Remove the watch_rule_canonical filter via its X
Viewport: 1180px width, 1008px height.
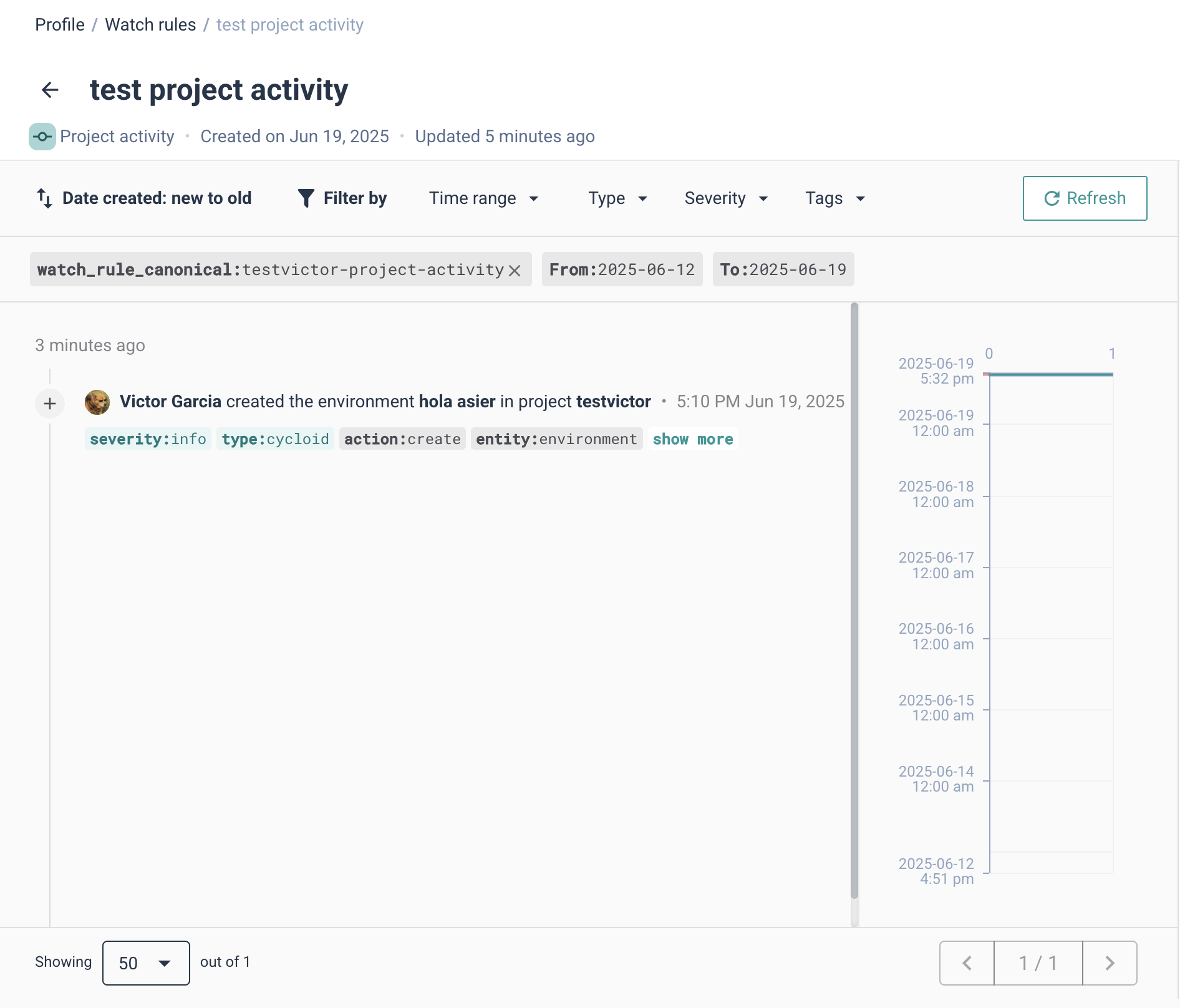[515, 269]
